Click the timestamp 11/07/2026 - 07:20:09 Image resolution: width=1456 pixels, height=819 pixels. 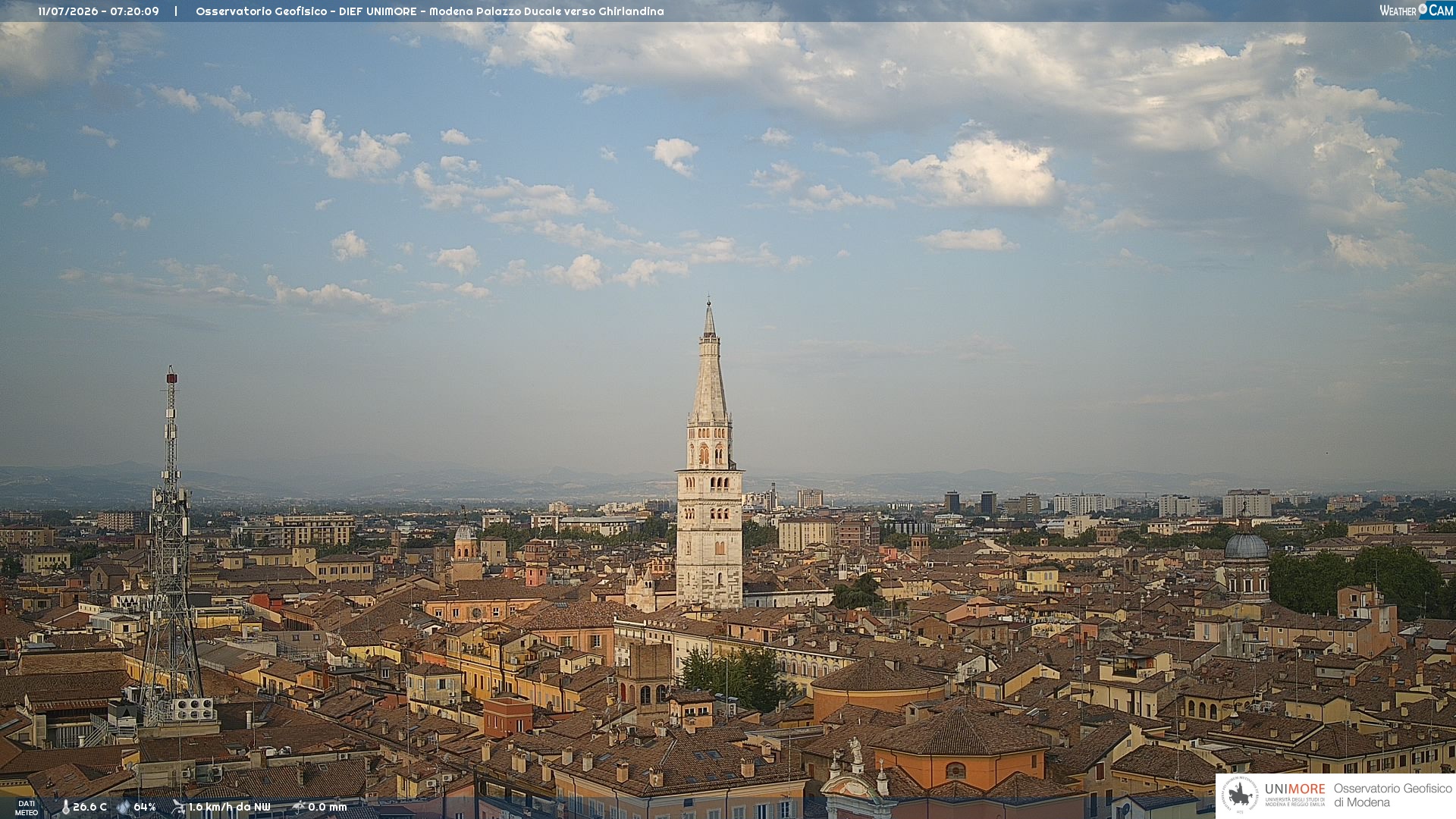[99, 11]
